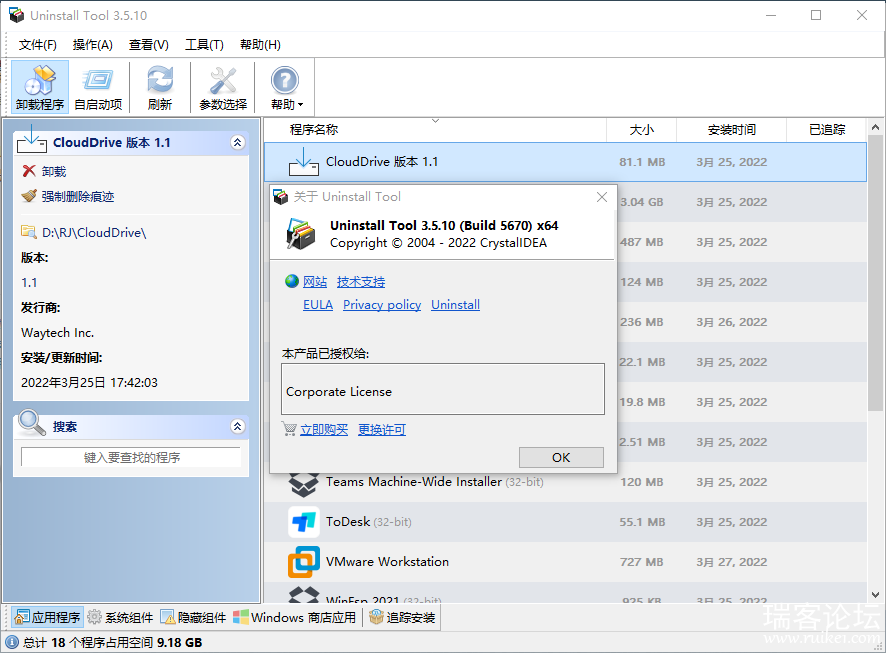Click the 3月 27, 2022 VMware install date
Screen dimensions: 886x653
coord(732,562)
